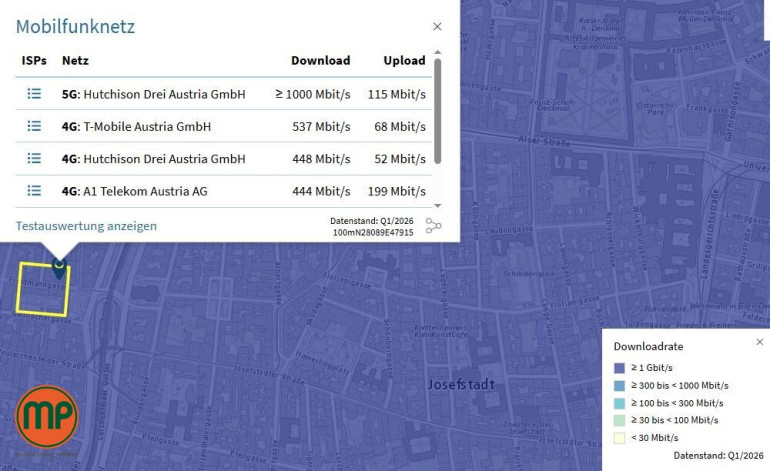Image resolution: width=770 pixels, height=471 pixels.
Task: Click the Upload column header
Action: click(404, 60)
